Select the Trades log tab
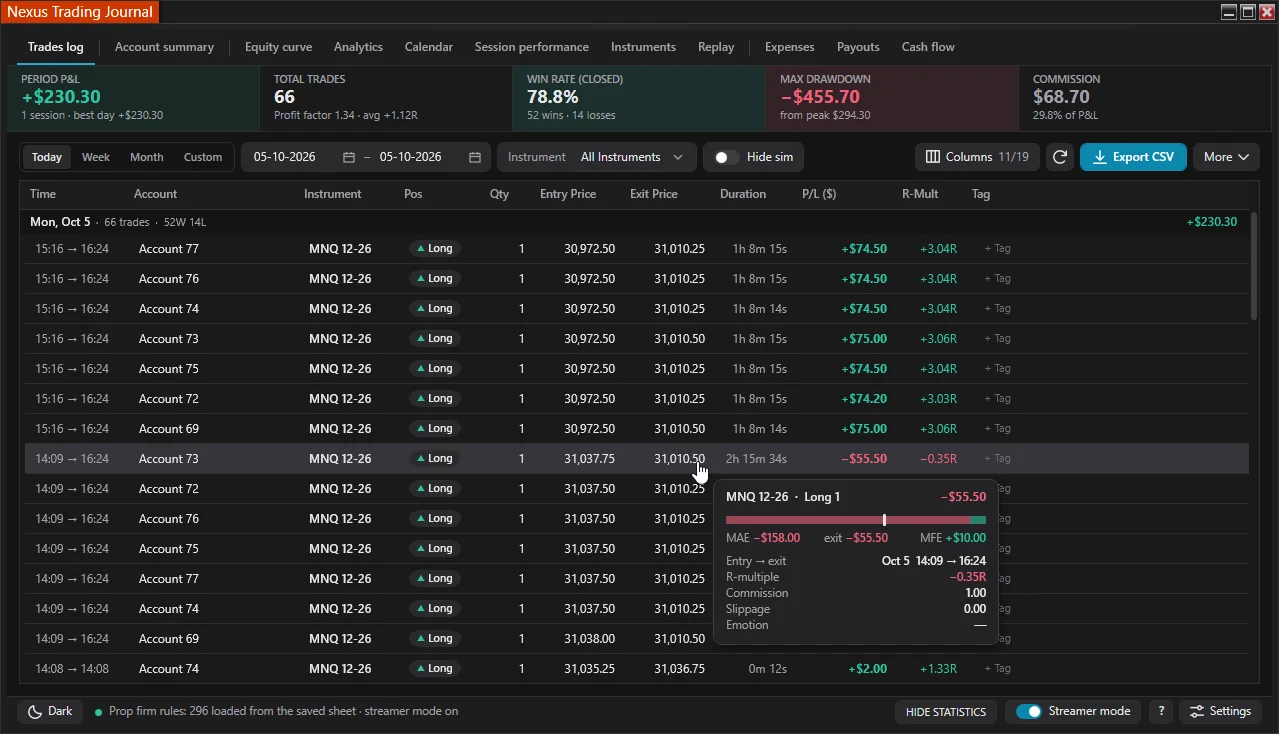This screenshot has height=734, width=1279. tap(56, 47)
